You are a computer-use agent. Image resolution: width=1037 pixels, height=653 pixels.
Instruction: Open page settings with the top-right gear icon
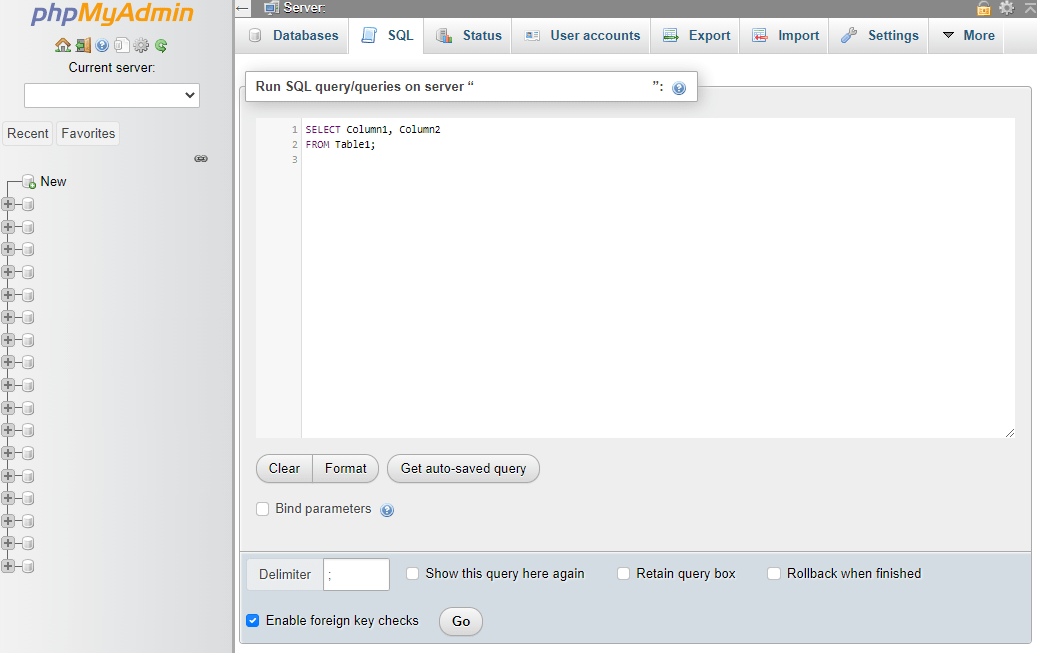(1006, 7)
